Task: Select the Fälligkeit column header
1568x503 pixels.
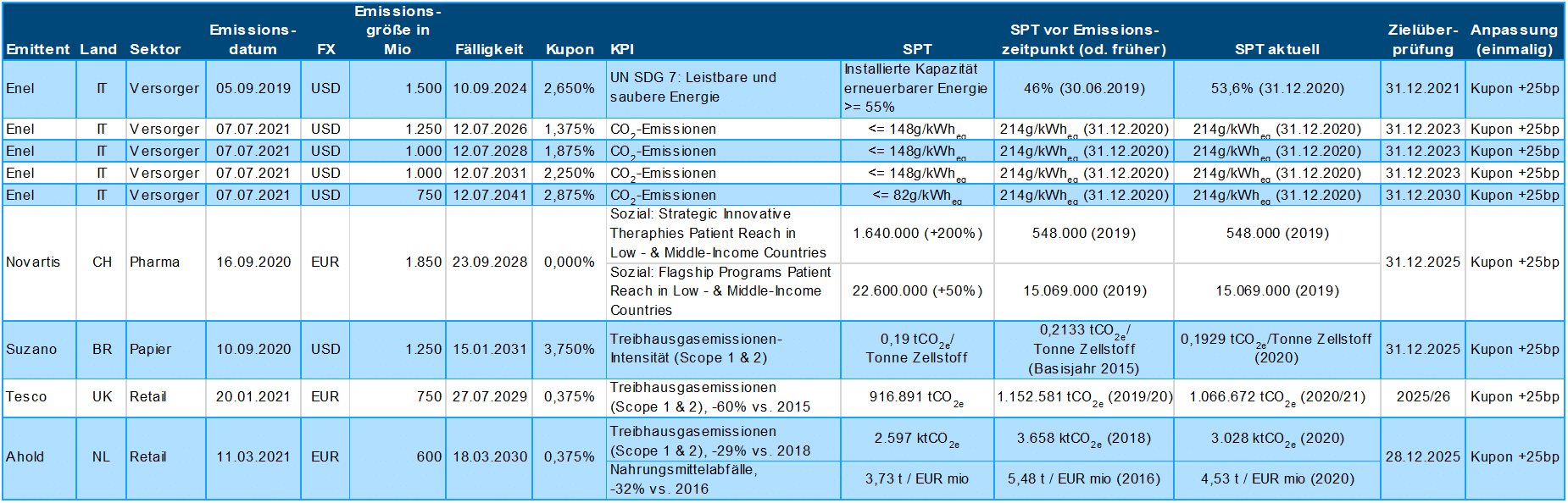Action: click(x=489, y=49)
